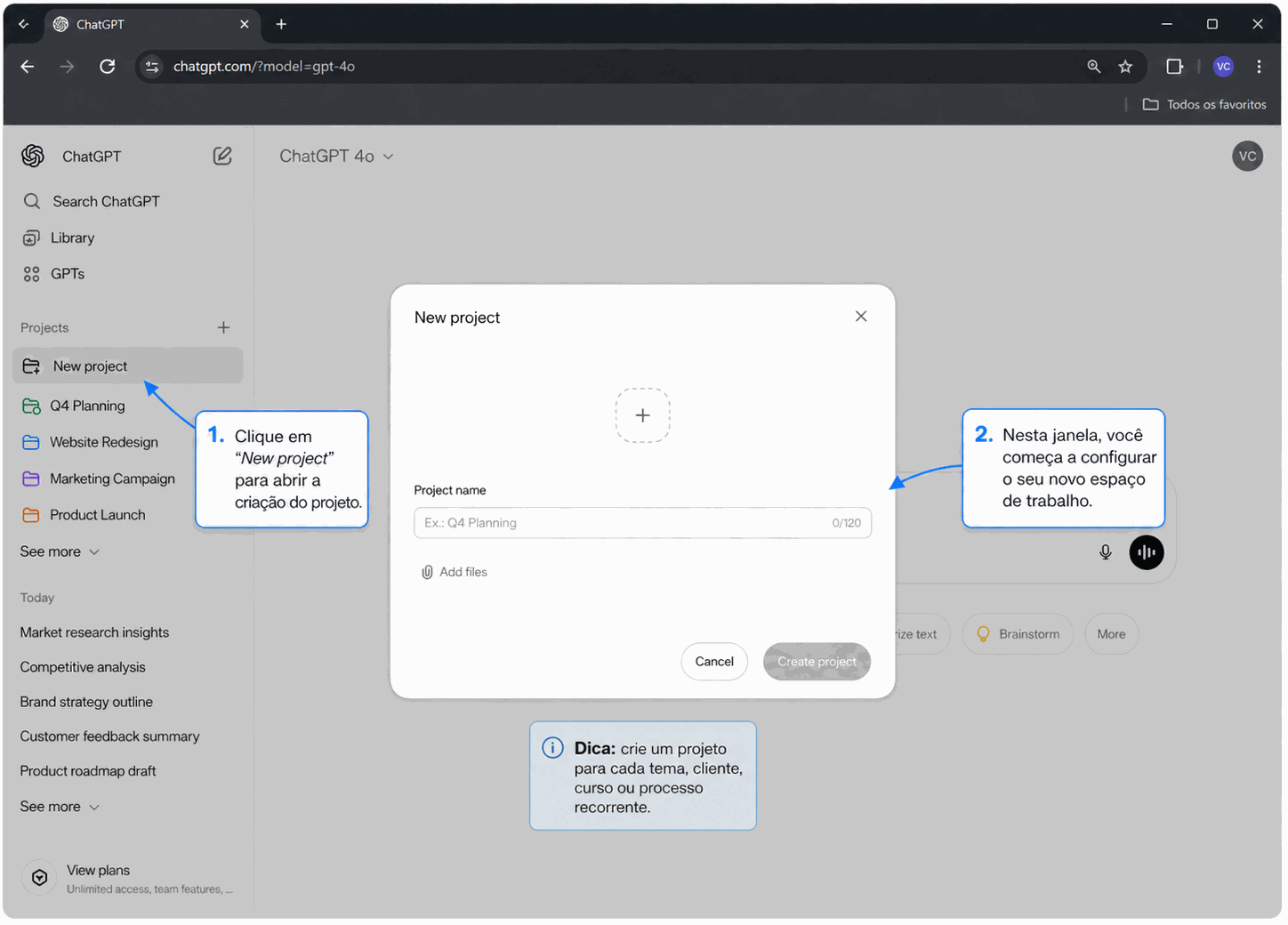Open the Website Redesign project
1288x925 pixels.
(x=103, y=442)
